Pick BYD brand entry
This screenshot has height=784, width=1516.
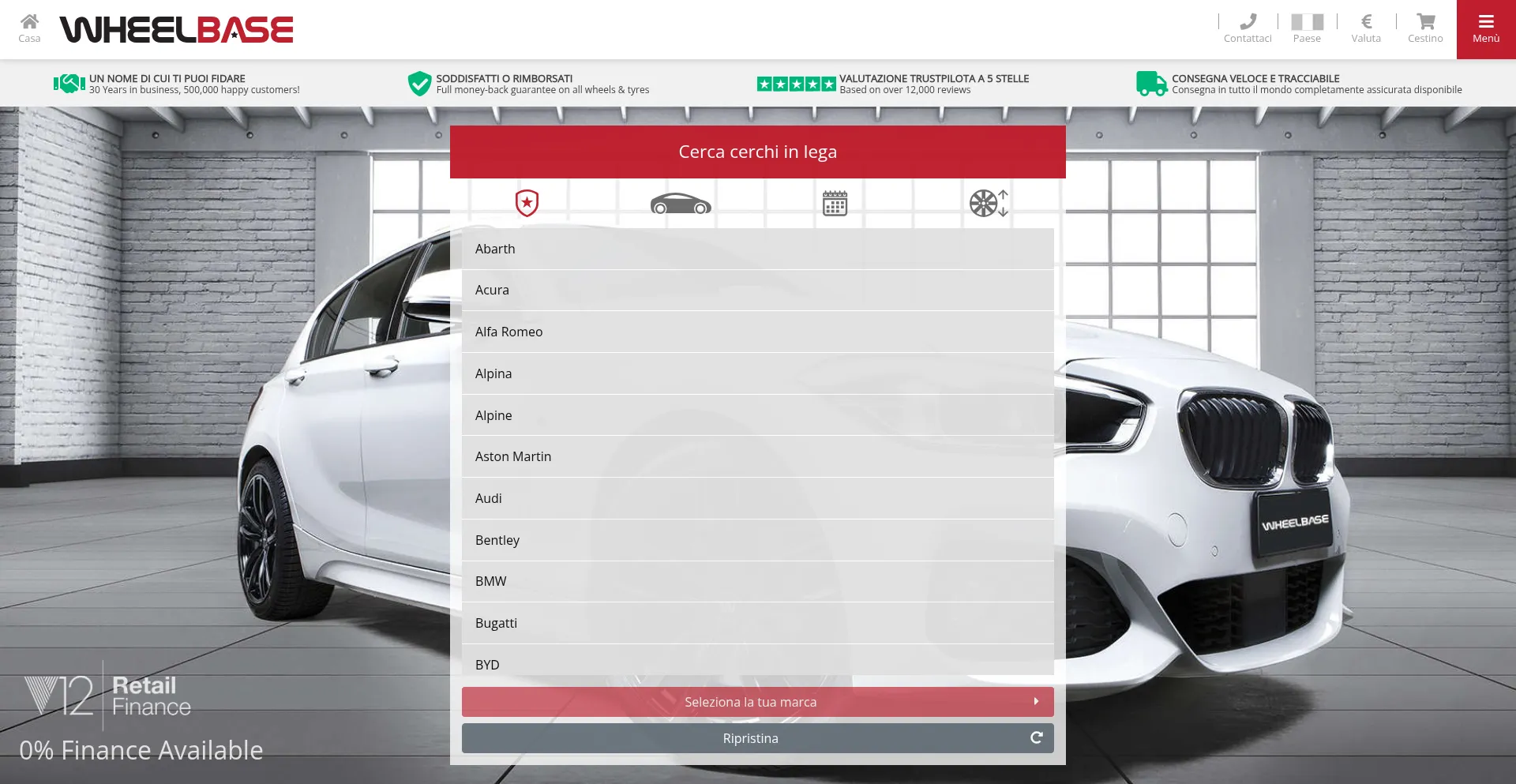pyautogui.click(x=758, y=661)
